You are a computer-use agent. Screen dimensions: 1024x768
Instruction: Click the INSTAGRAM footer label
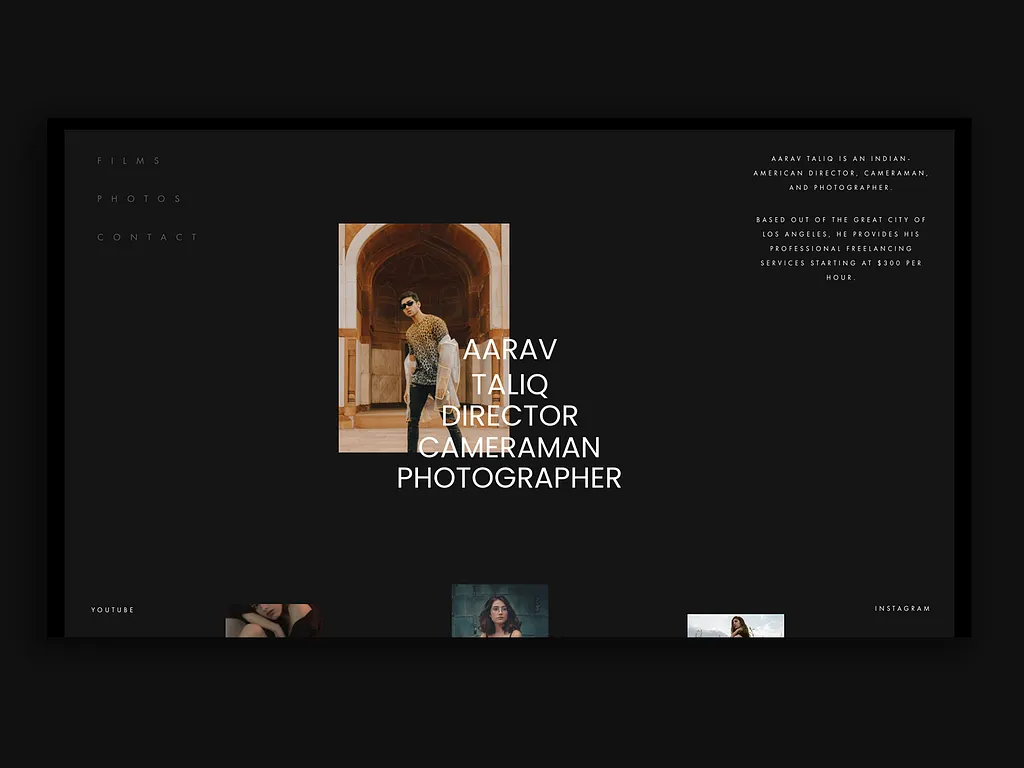(902, 607)
